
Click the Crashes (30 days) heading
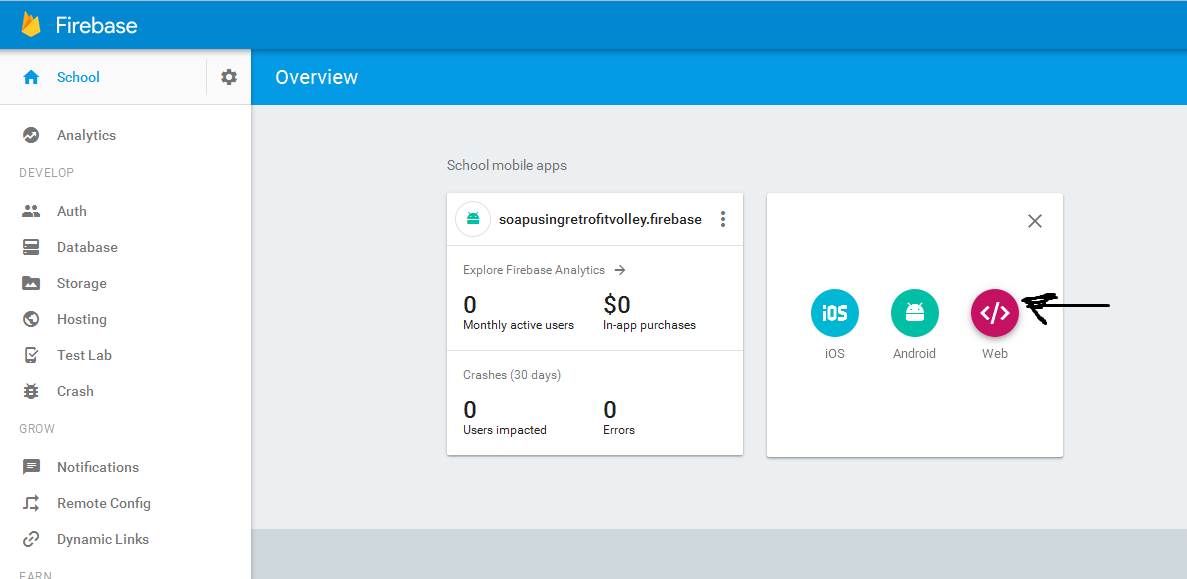click(512, 375)
